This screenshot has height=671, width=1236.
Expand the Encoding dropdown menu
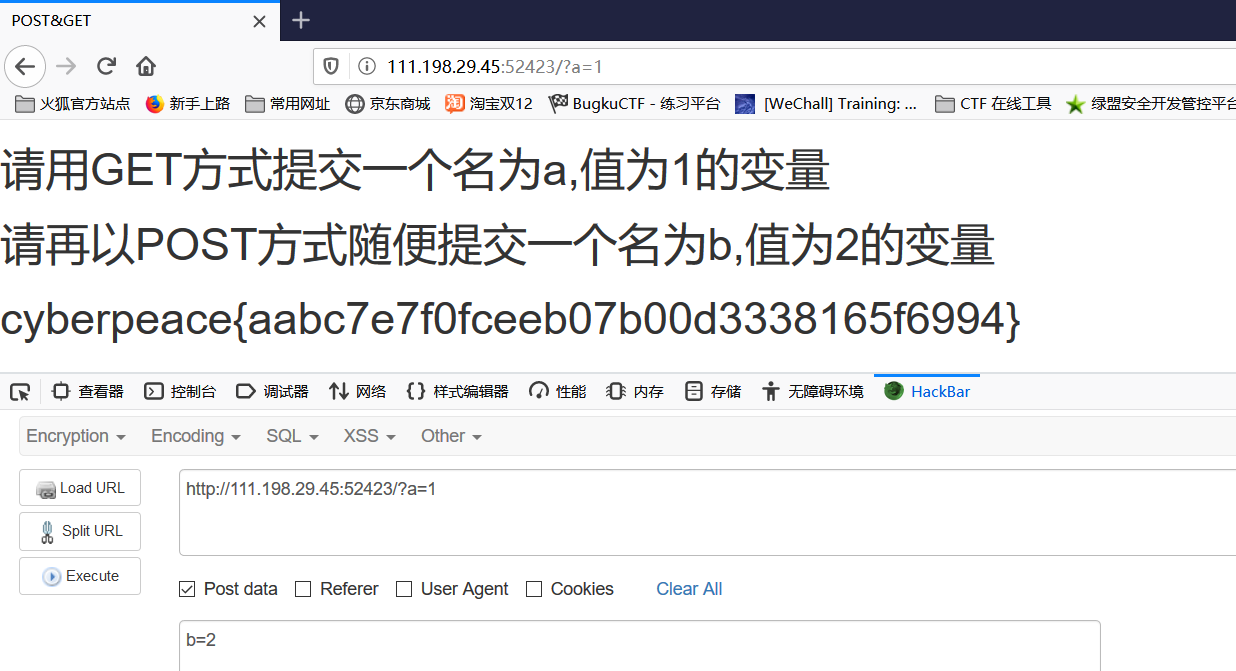coord(196,436)
